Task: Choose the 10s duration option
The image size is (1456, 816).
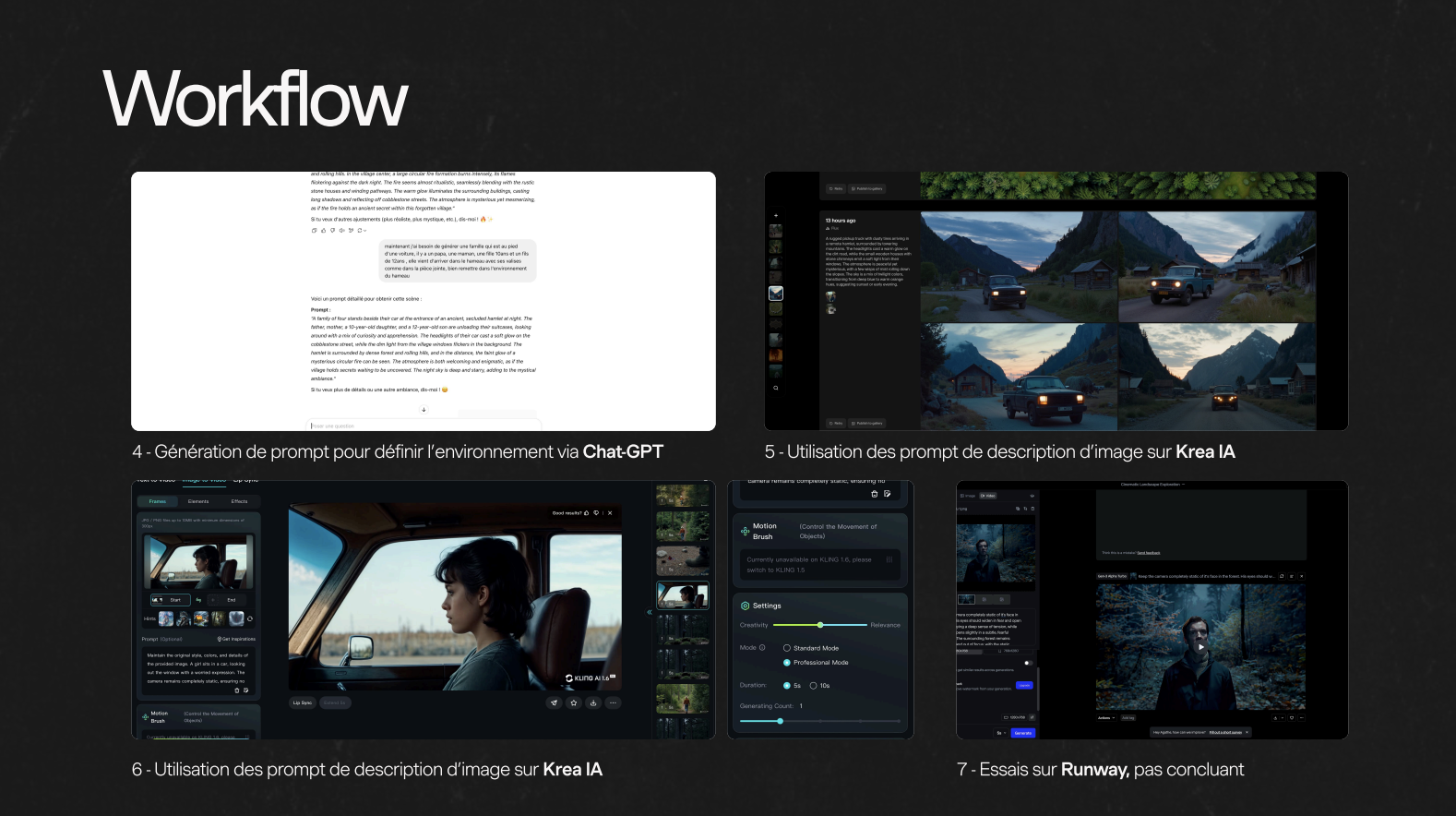Action: 813,686
